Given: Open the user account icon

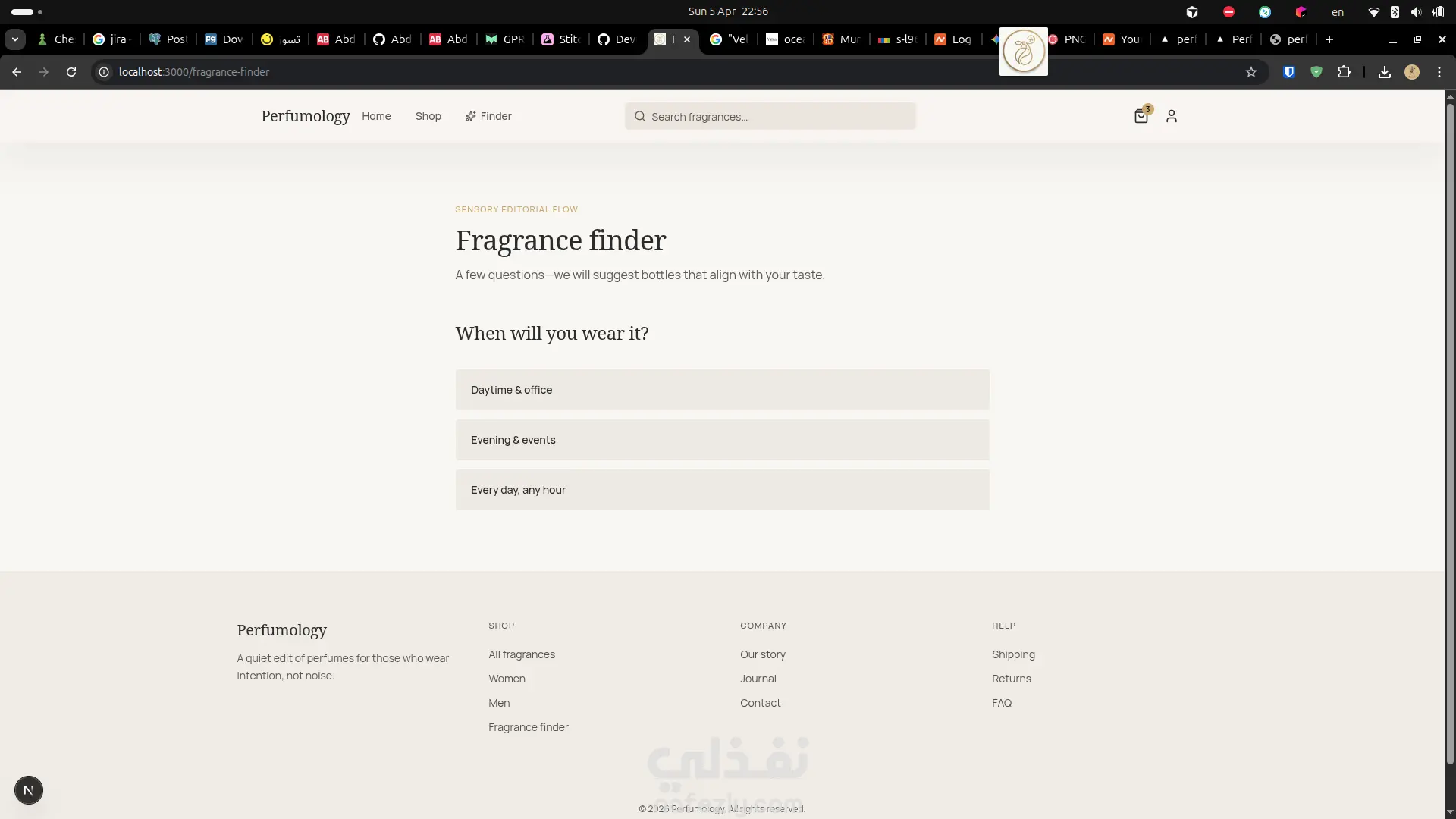Looking at the screenshot, I should click(1172, 116).
